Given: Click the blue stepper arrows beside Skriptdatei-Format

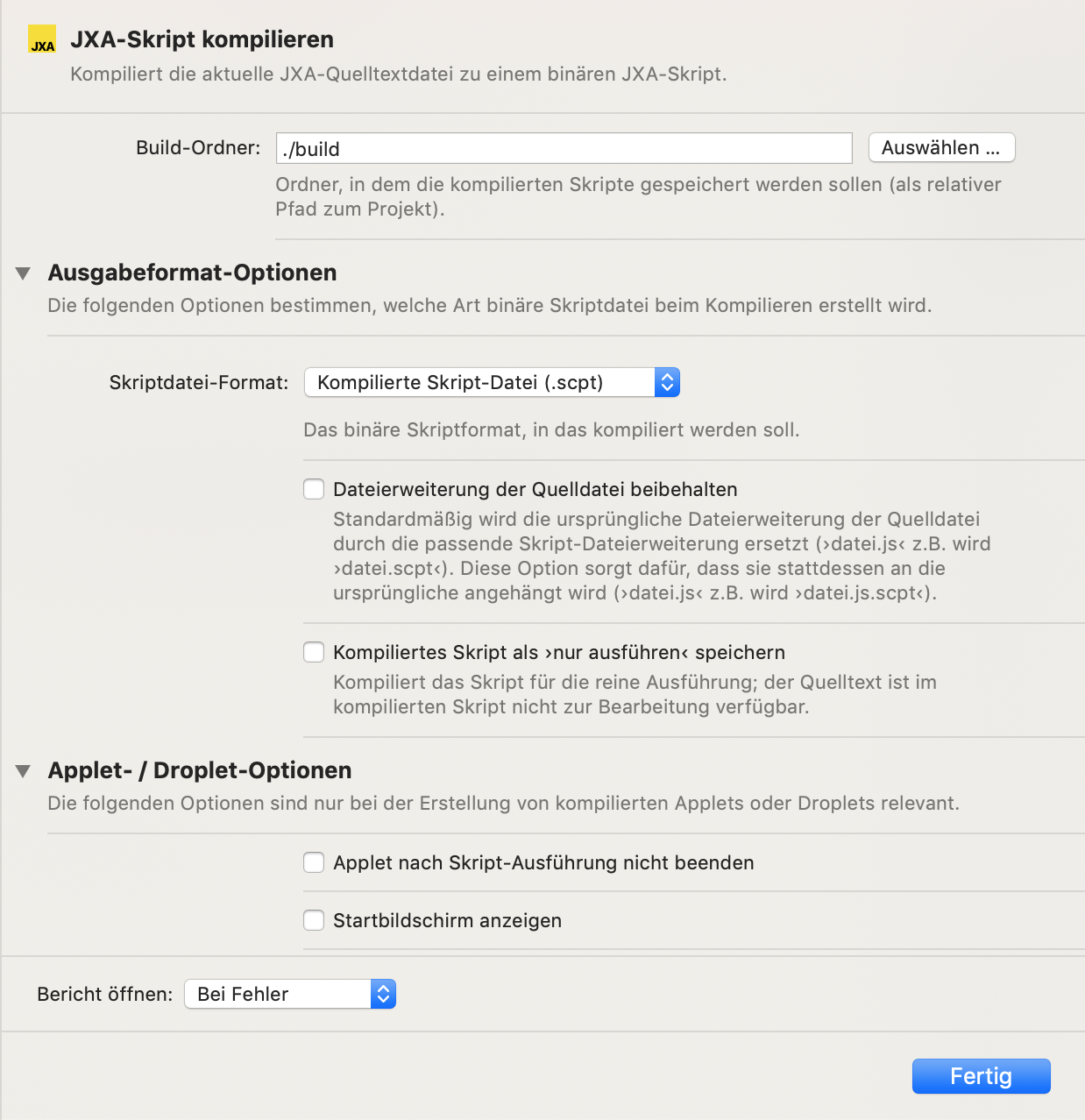Looking at the screenshot, I should tap(667, 382).
